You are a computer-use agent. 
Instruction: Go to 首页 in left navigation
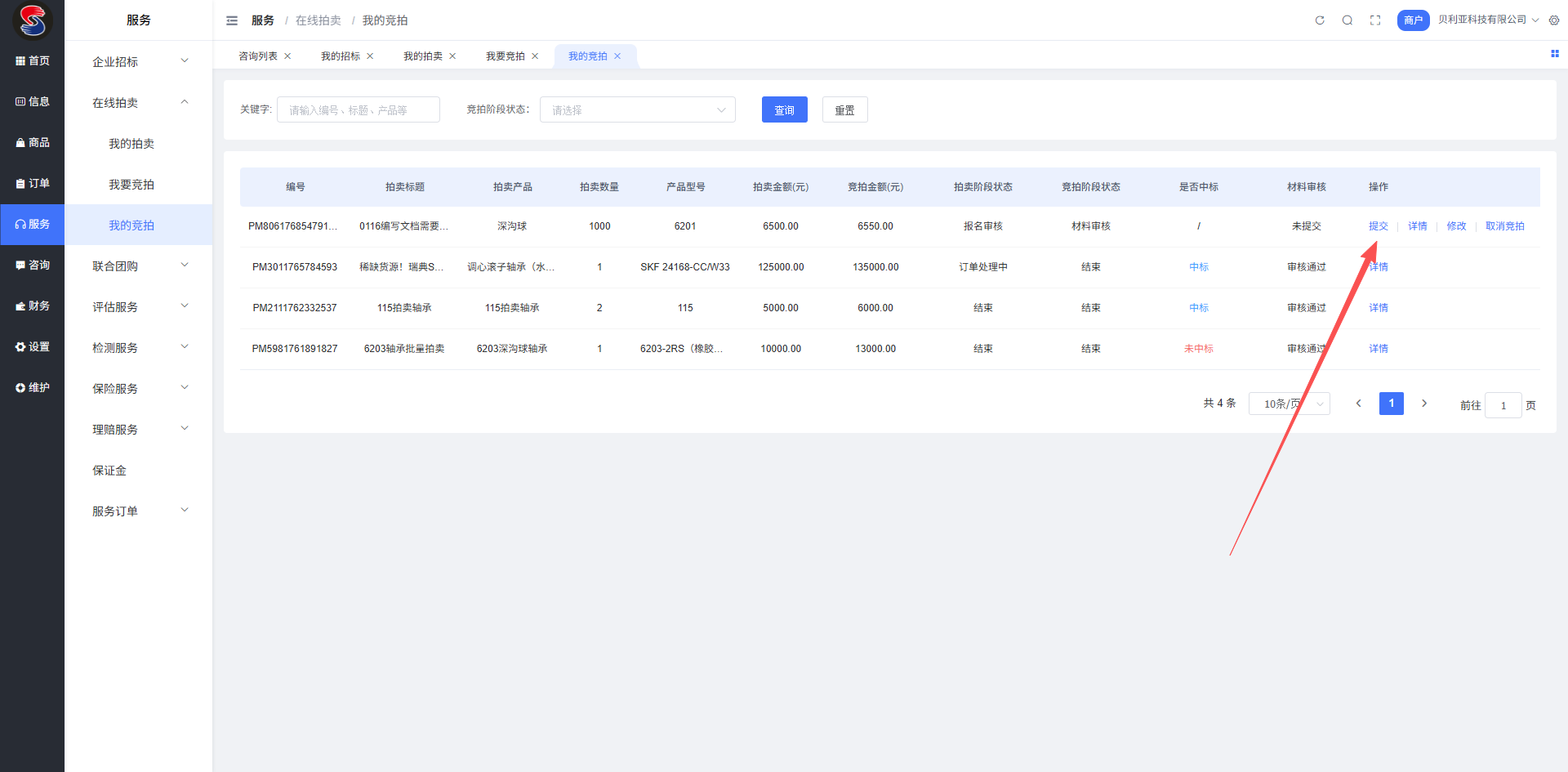click(x=33, y=61)
